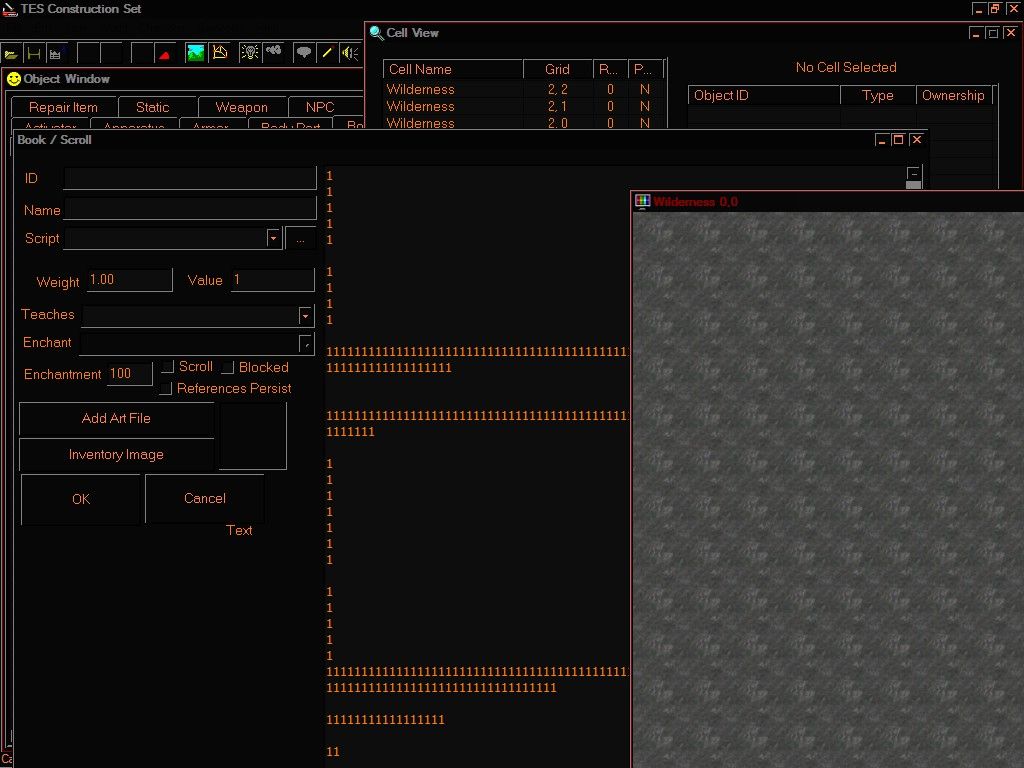Activate the red landscape editing tool
The height and width of the screenshot is (768, 1024).
[x=165, y=54]
